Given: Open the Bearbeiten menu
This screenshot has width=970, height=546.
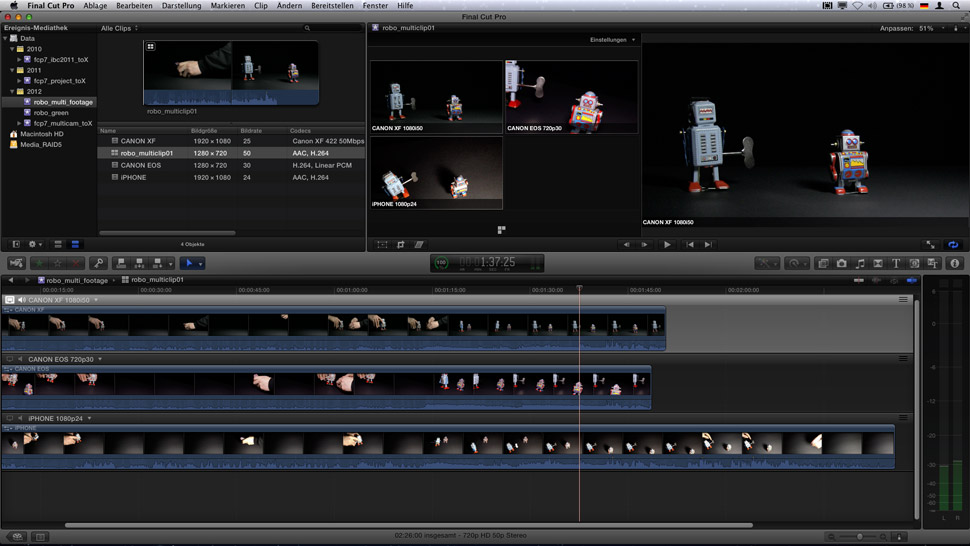Looking at the screenshot, I should pos(134,5).
